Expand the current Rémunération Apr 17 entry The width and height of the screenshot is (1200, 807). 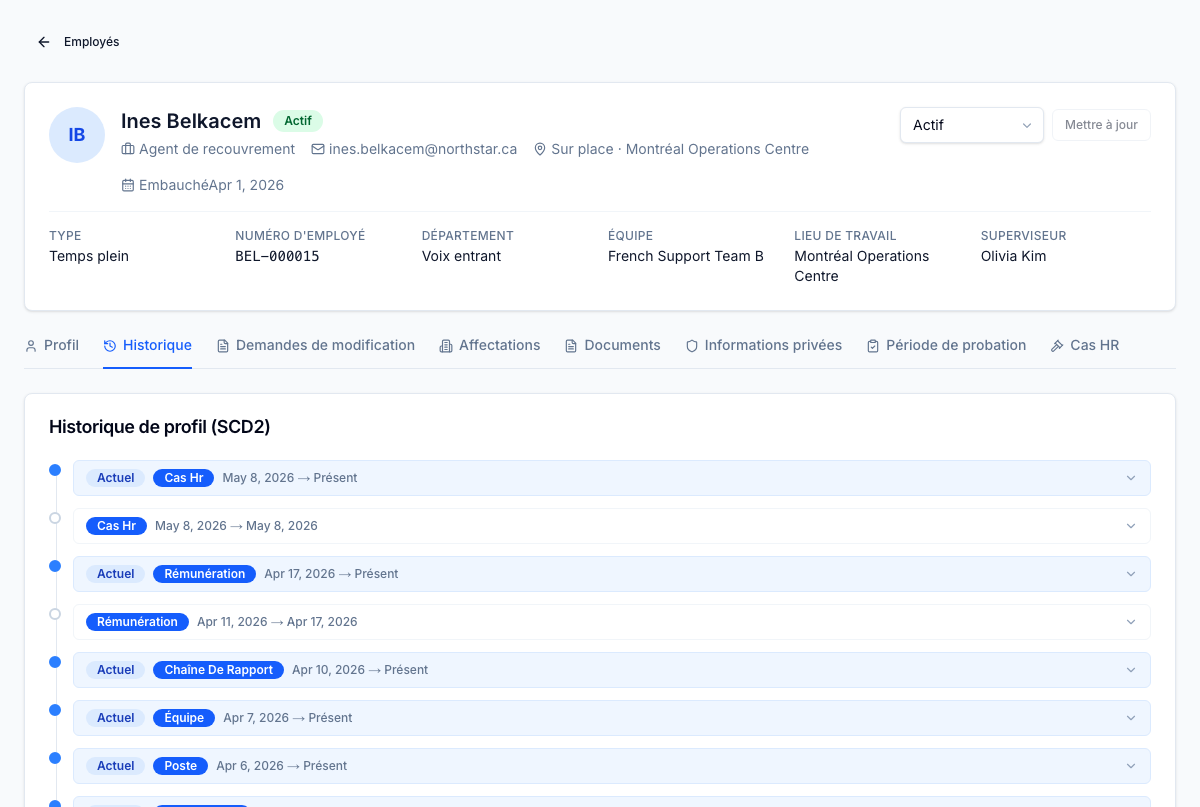612,574
